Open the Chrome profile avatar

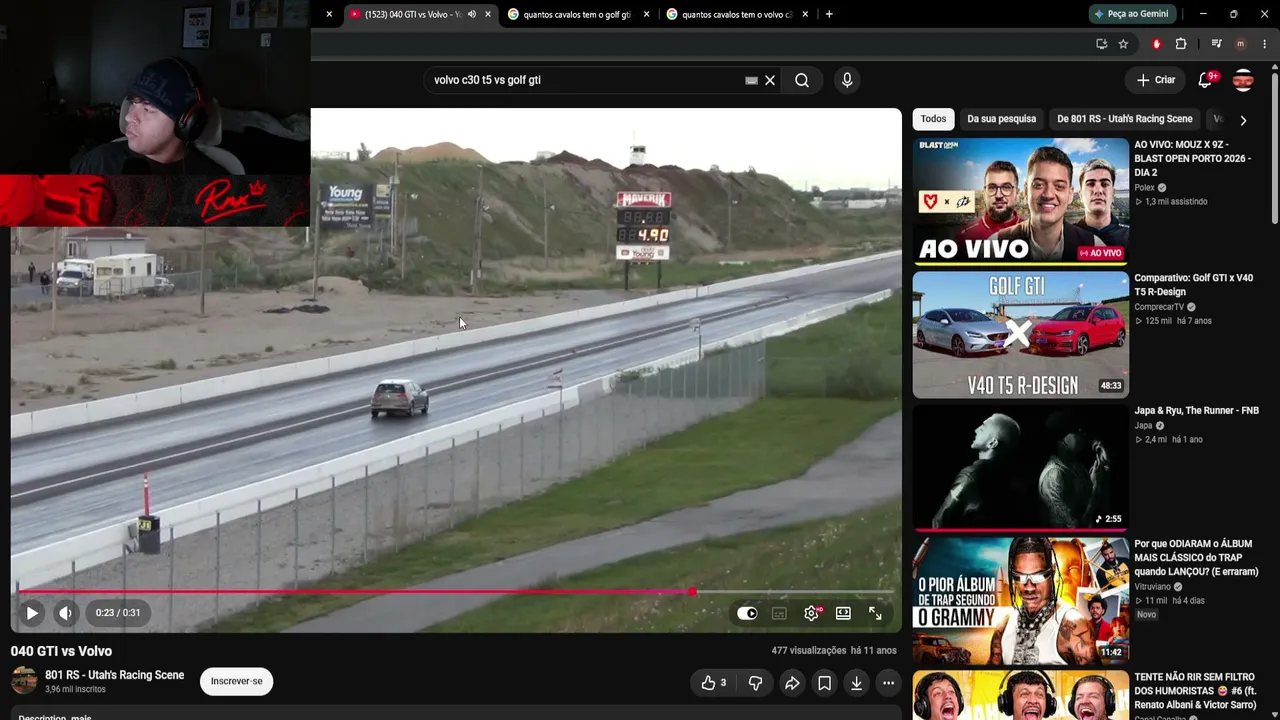coord(1240,44)
